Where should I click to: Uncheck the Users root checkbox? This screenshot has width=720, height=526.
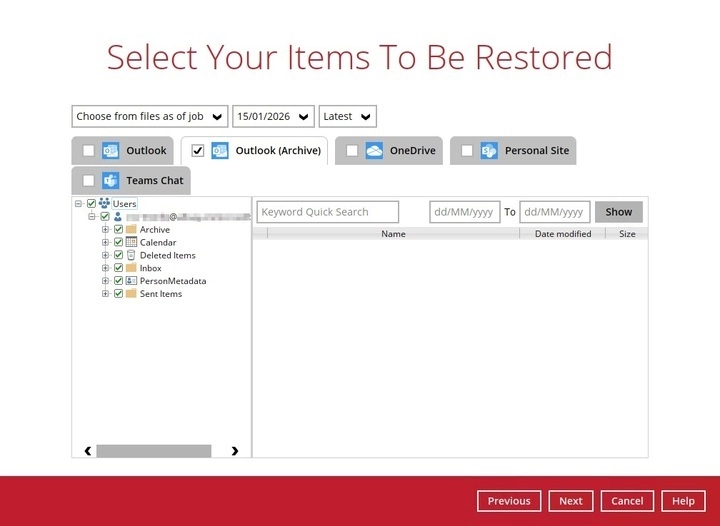tap(91, 203)
